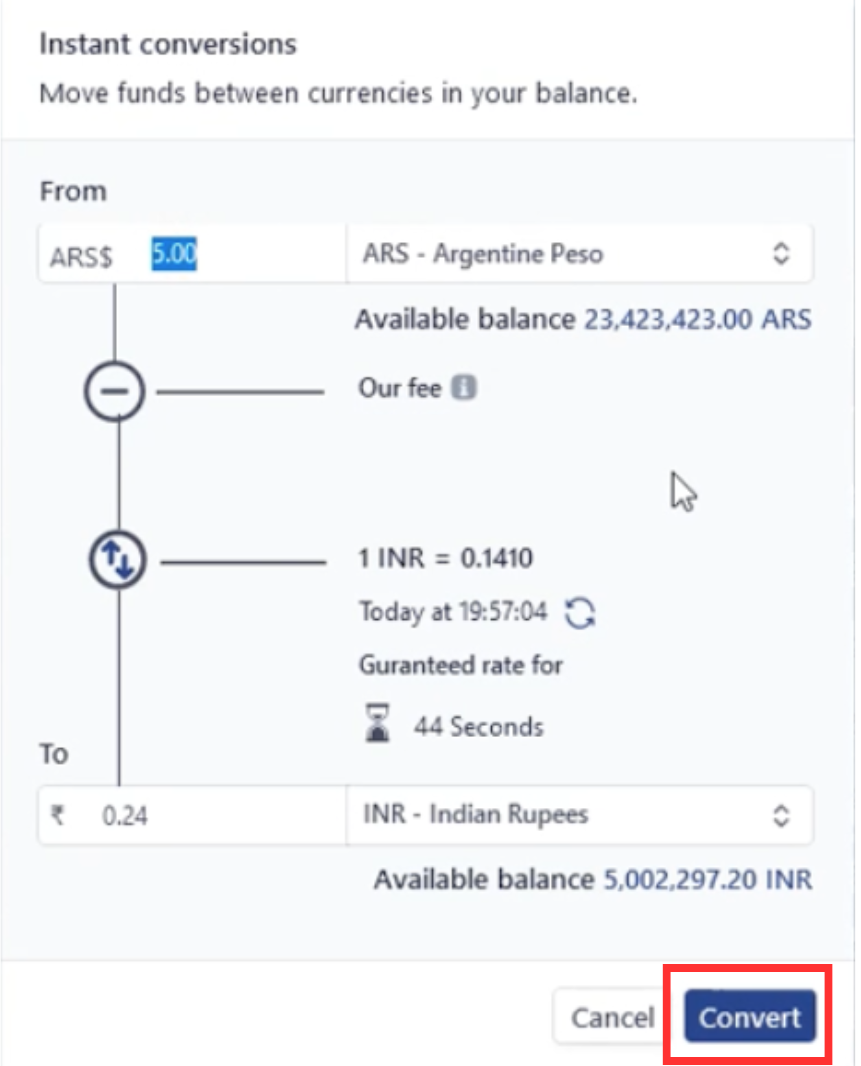The height and width of the screenshot is (1066, 861).
Task: Open the INR - Indian Rupees dropdown
Action: (578, 815)
